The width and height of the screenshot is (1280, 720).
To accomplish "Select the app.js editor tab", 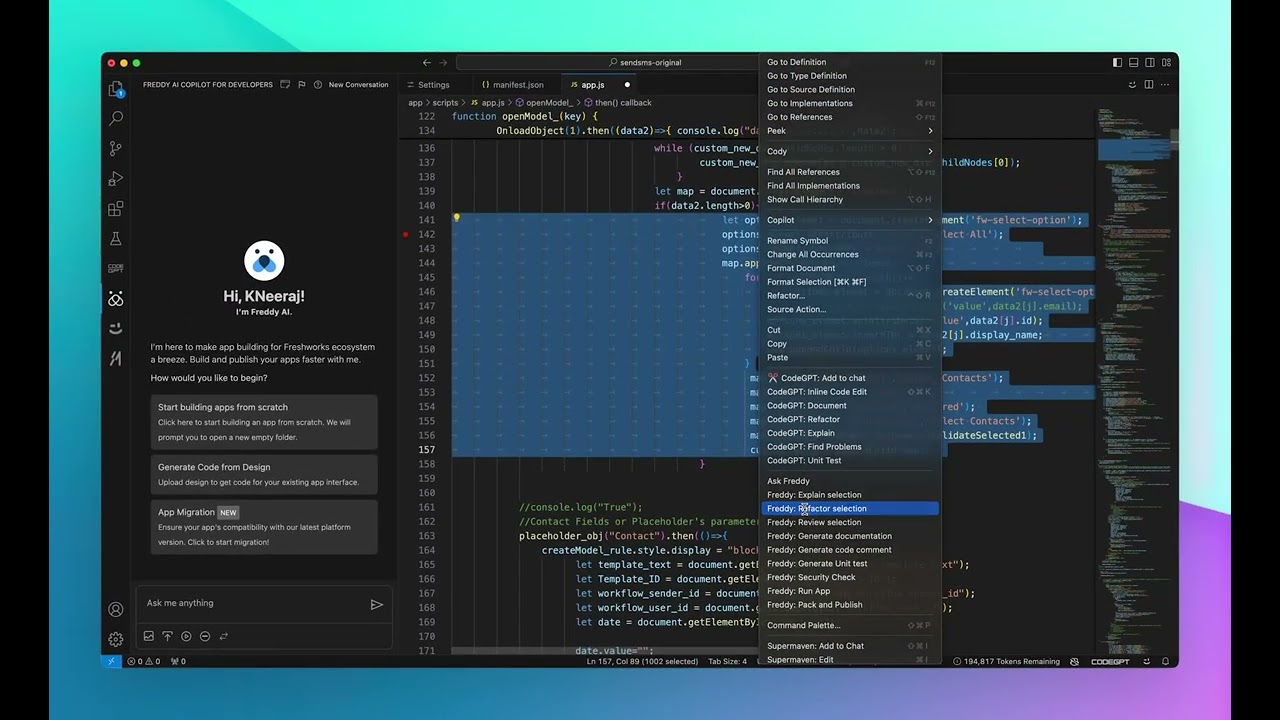I will pyautogui.click(x=599, y=85).
